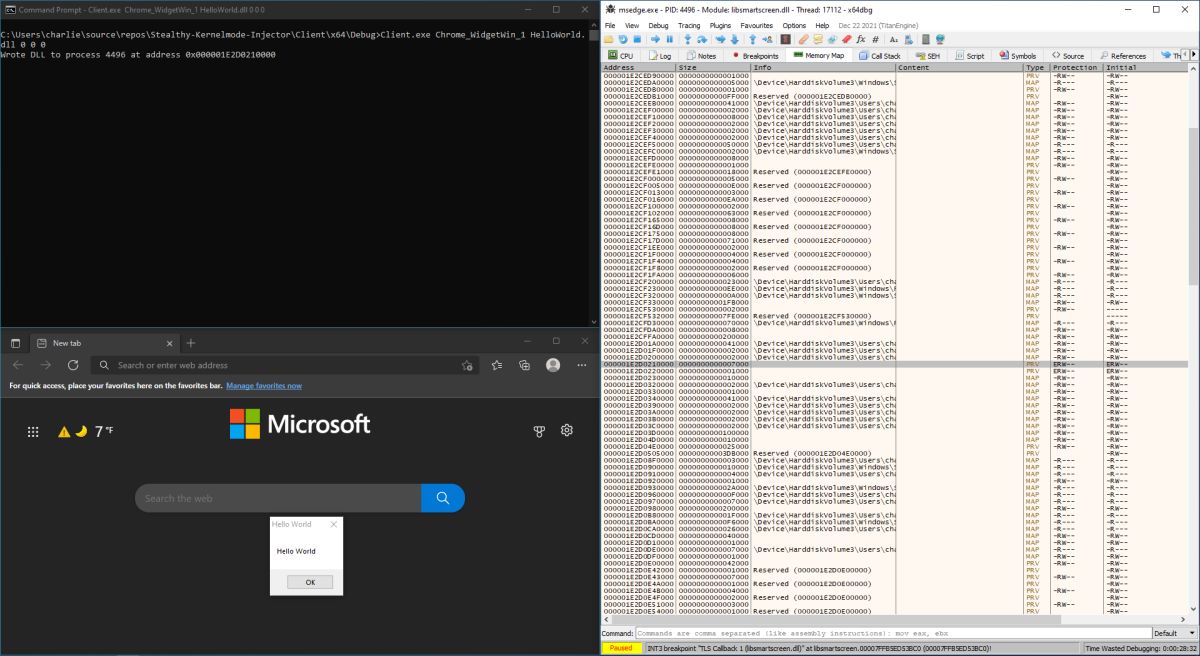Click the Search the web box
Screen dimensions: 1200x656
278,498
